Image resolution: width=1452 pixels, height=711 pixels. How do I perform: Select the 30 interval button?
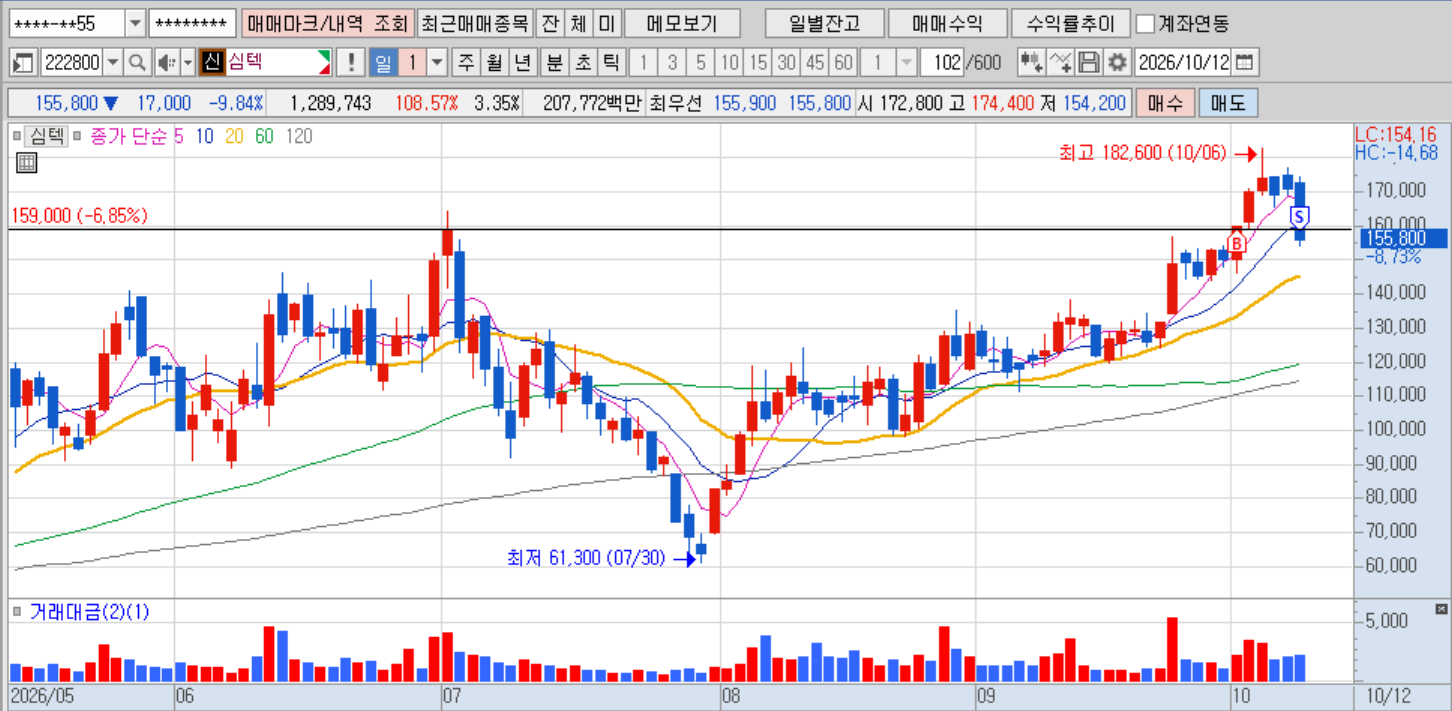point(787,63)
